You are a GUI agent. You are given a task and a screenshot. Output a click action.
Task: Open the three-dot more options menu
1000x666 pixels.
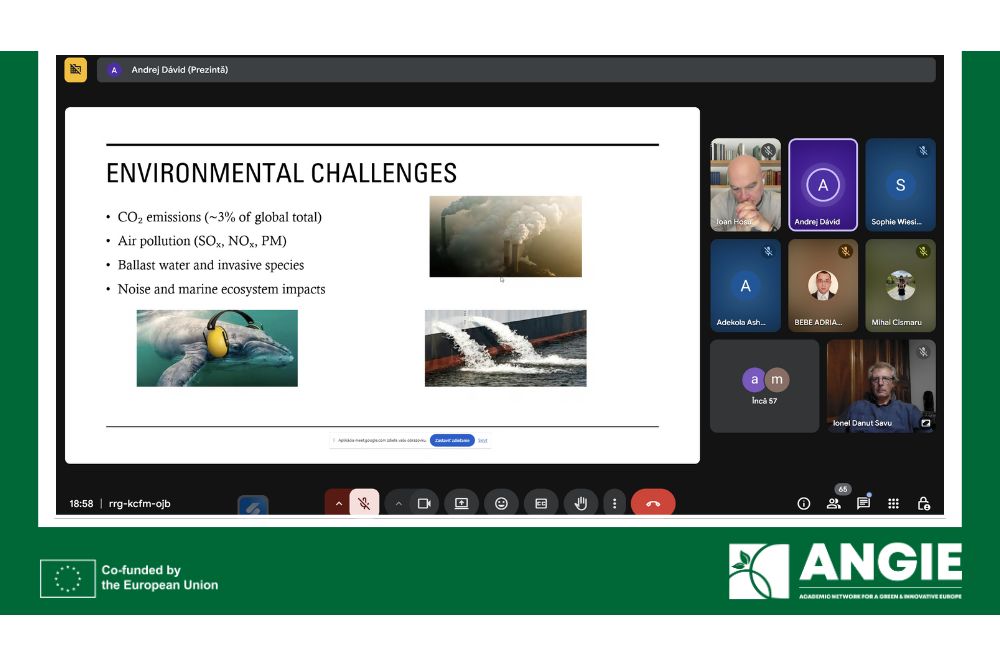point(614,503)
